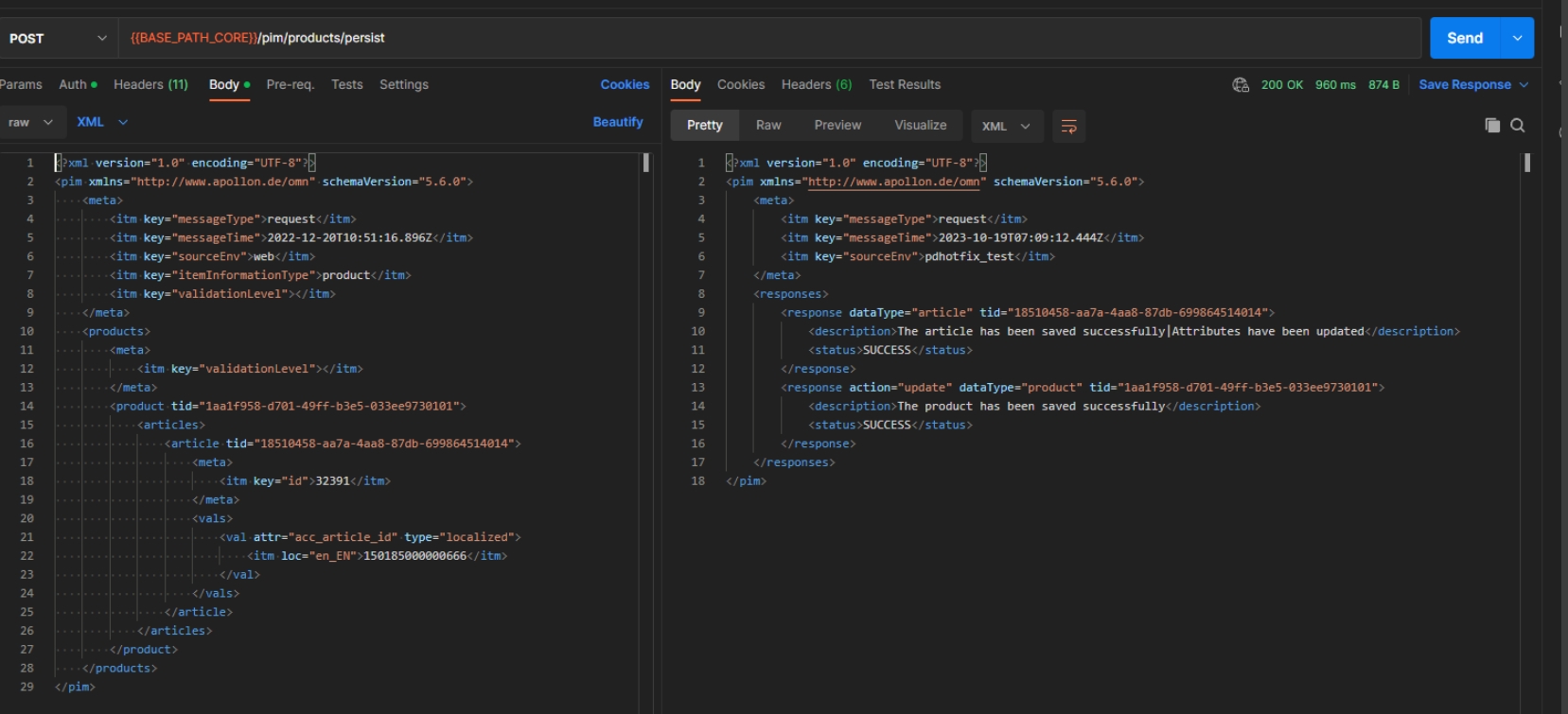Open the Cookies link in request pane
This screenshot has height=714, width=1568.
[625, 85]
